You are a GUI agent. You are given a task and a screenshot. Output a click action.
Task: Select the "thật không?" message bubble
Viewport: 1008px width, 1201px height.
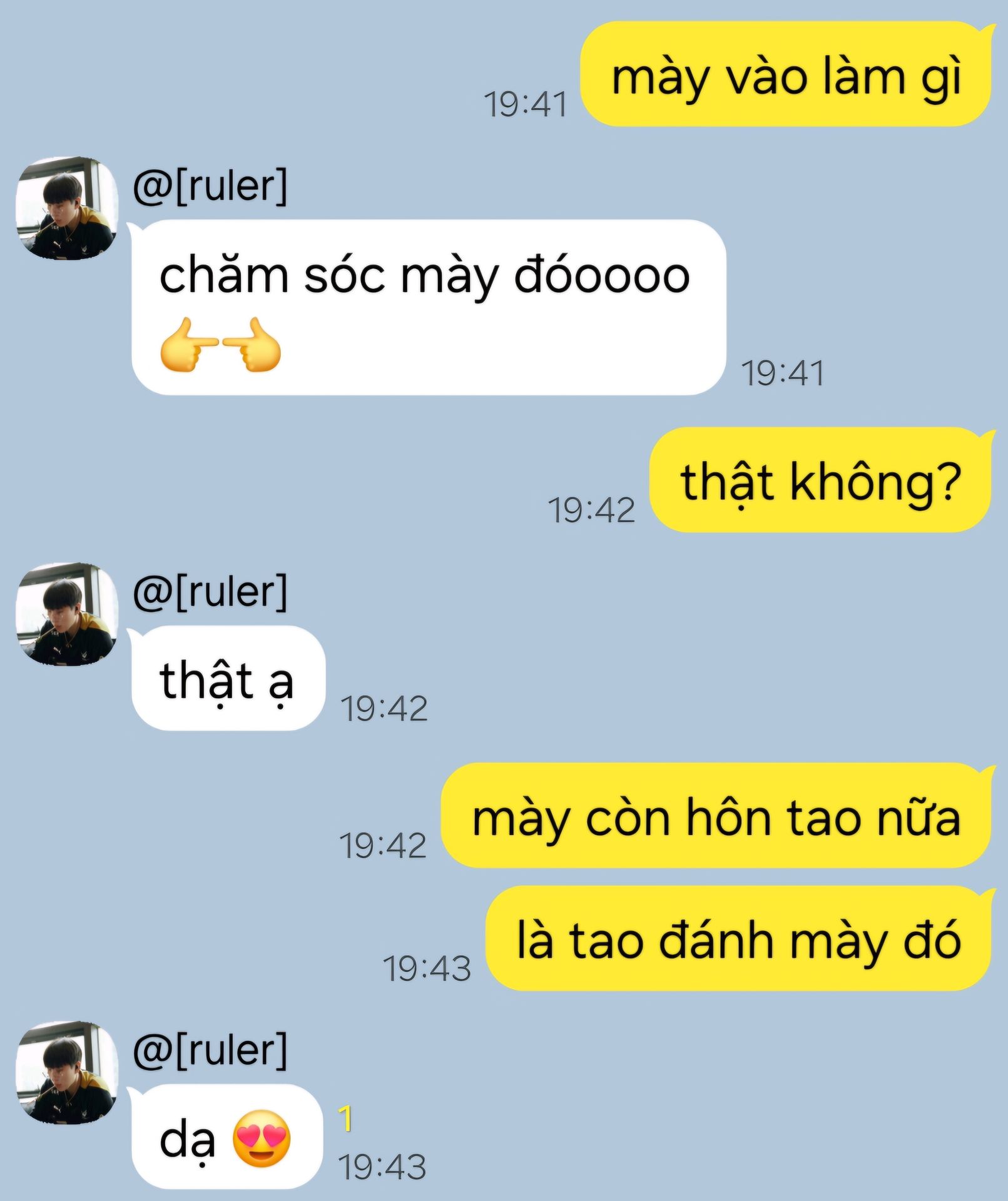point(821,480)
